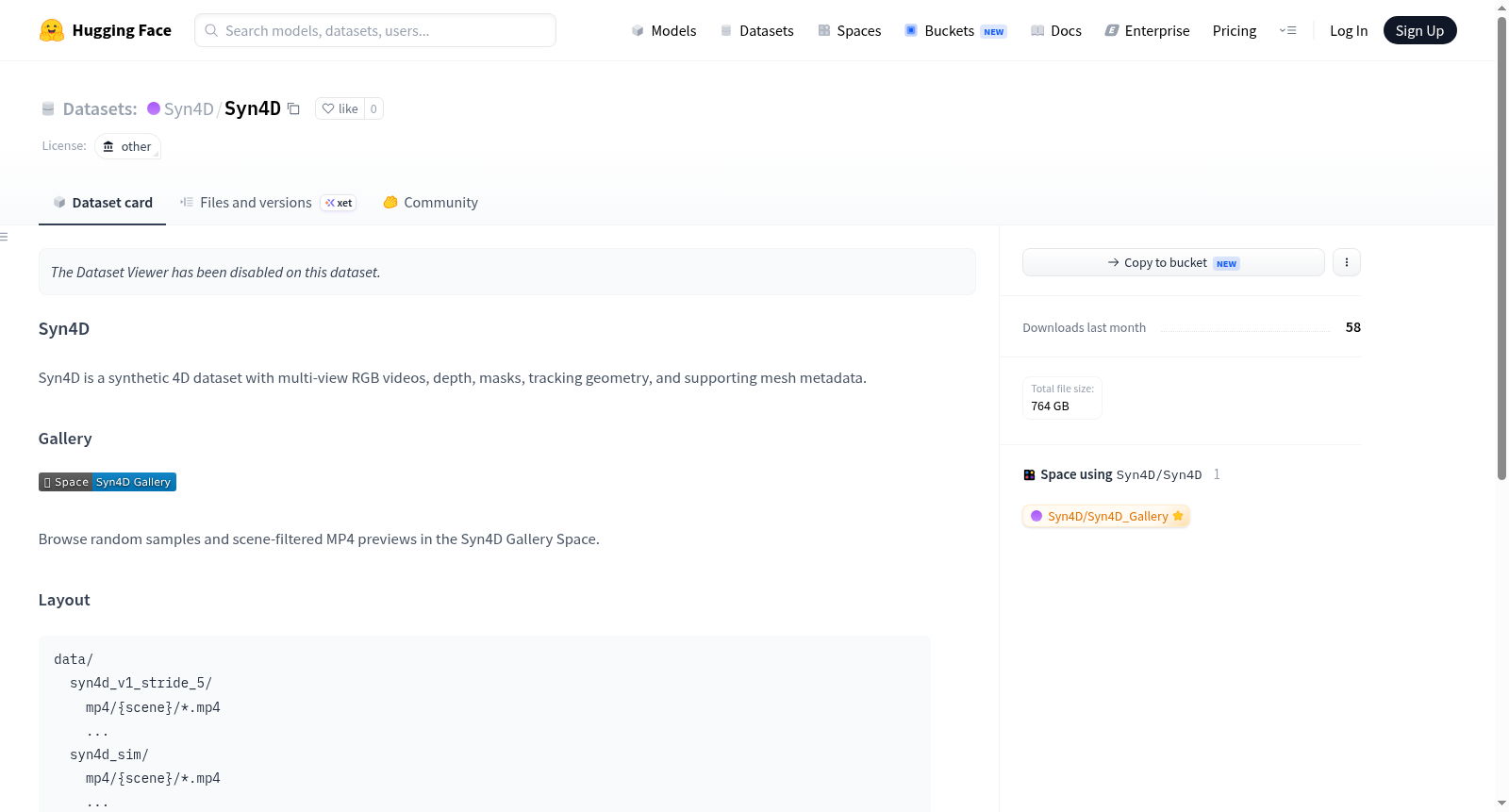The width and height of the screenshot is (1509, 812).
Task: Click the Syn4D dataset name title
Action: [x=253, y=108]
